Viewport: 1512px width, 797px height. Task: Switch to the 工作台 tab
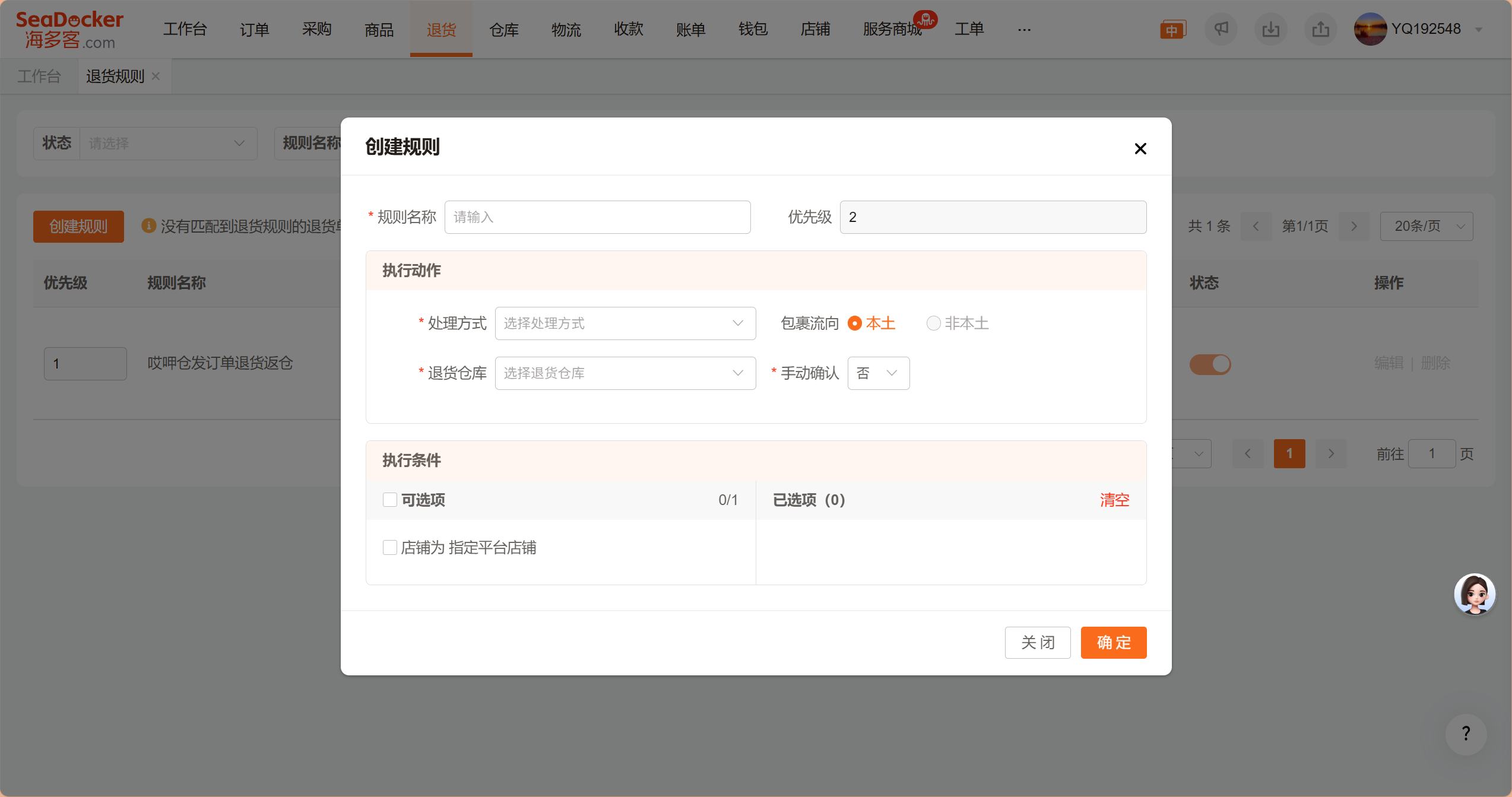click(x=39, y=76)
